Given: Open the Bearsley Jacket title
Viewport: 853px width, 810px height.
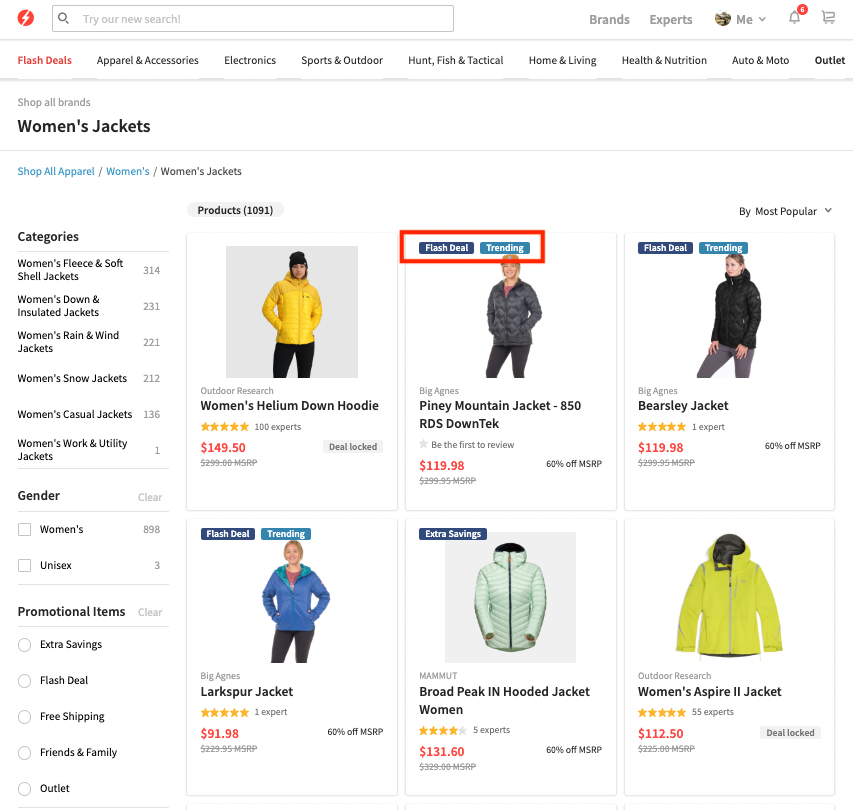Looking at the screenshot, I should [683, 406].
